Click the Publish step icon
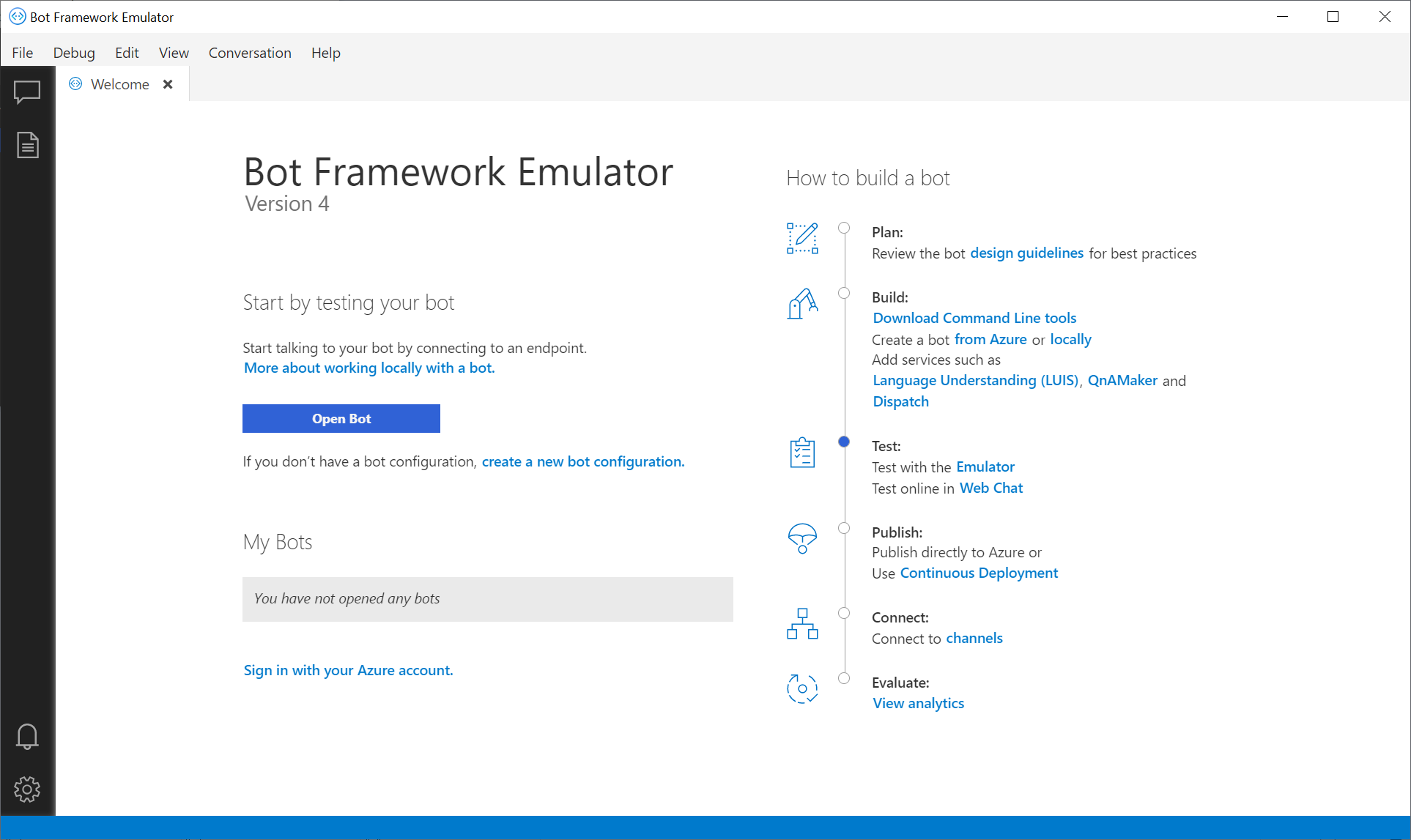This screenshot has width=1411, height=840. click(x=802, y=538)
